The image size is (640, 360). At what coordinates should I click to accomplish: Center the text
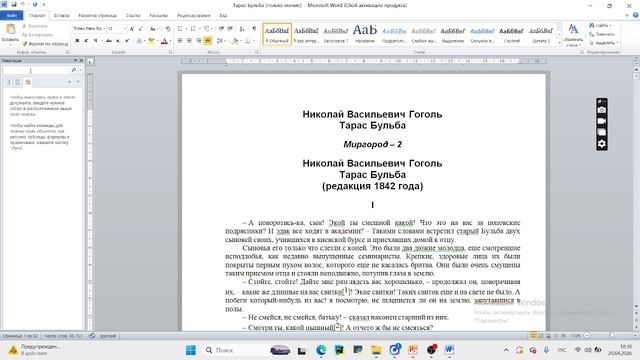point(189,41)
